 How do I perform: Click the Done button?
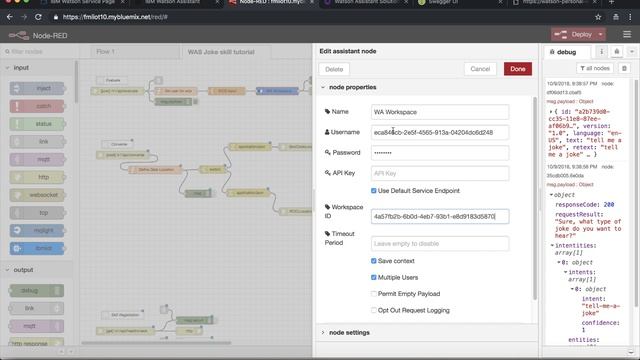point(518,69)
